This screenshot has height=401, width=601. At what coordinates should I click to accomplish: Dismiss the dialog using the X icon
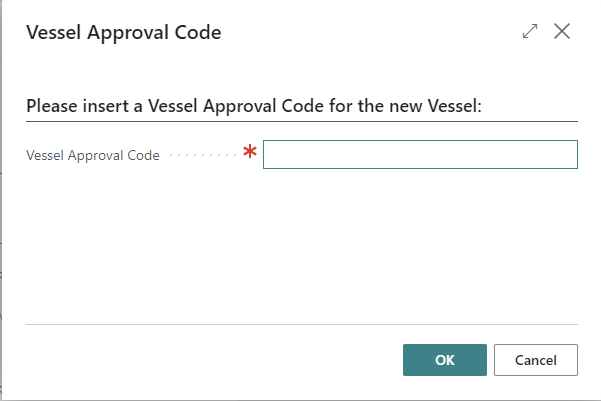click(562, 32)
